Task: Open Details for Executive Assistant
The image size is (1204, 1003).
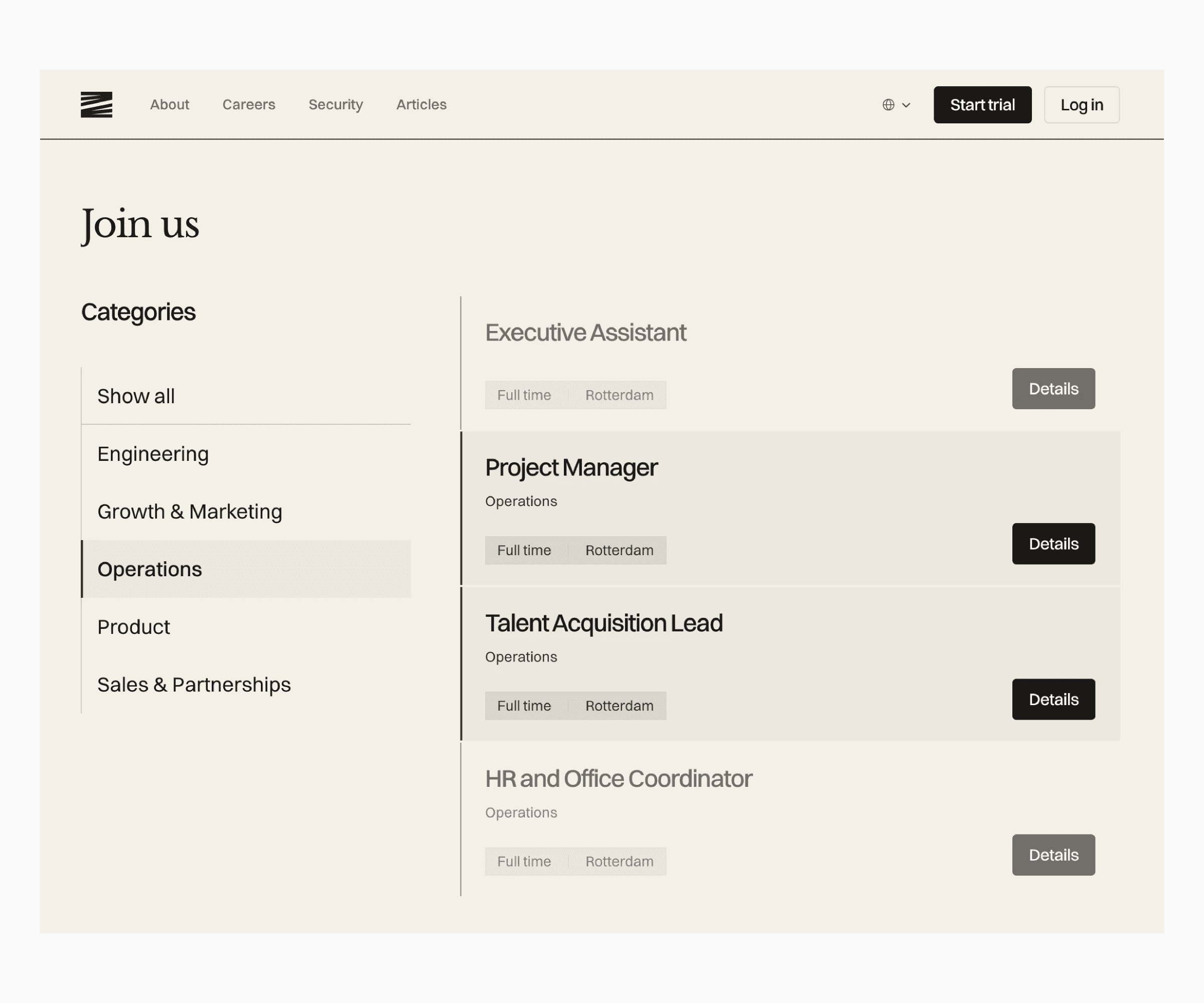Action: [1052, 389]
